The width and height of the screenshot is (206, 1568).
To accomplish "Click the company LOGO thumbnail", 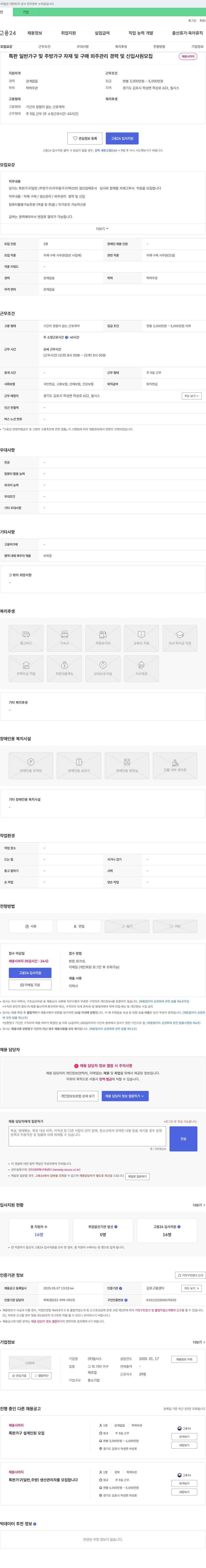I will tap(30, 1363).
